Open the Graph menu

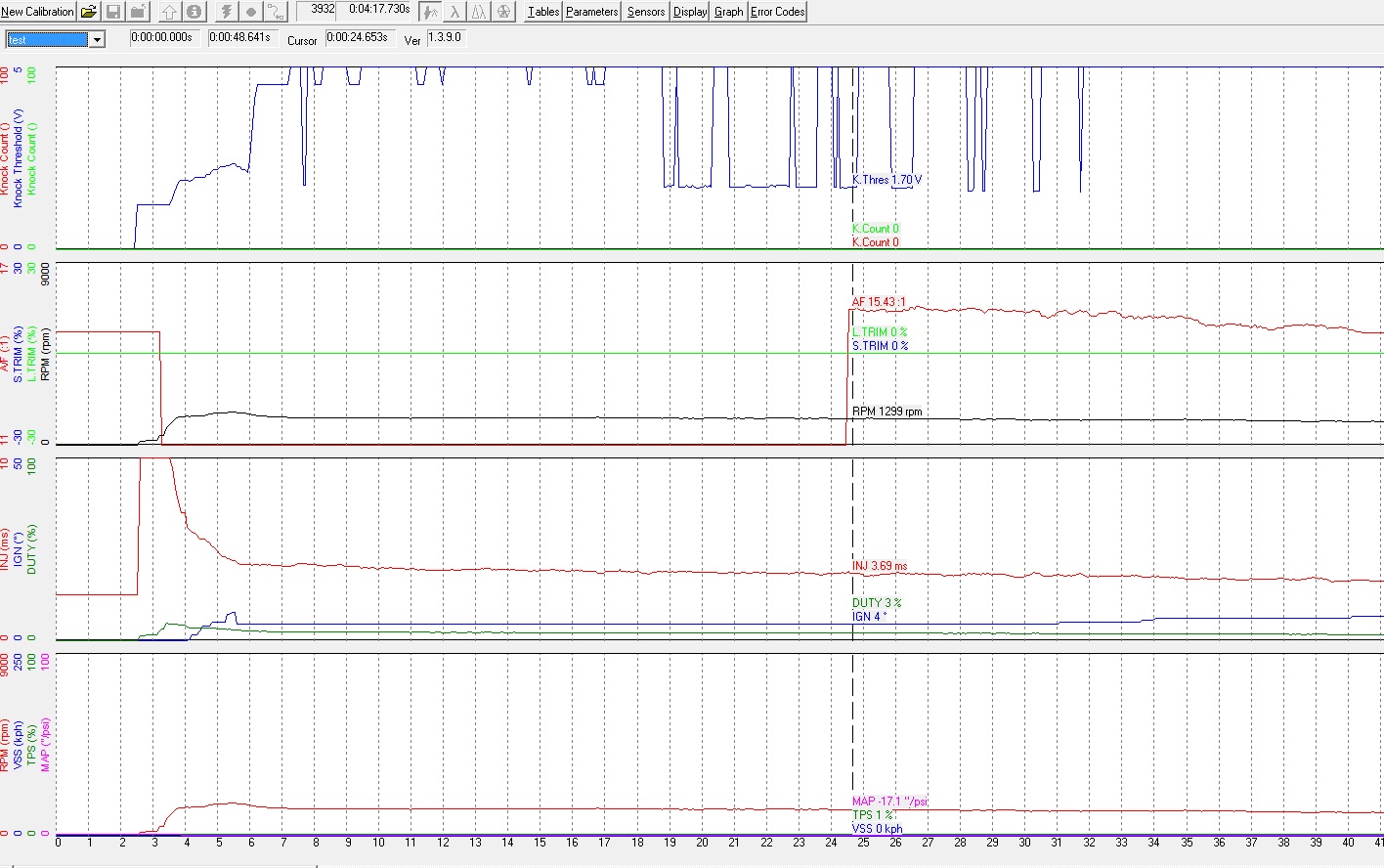click(x=728, y=12)
